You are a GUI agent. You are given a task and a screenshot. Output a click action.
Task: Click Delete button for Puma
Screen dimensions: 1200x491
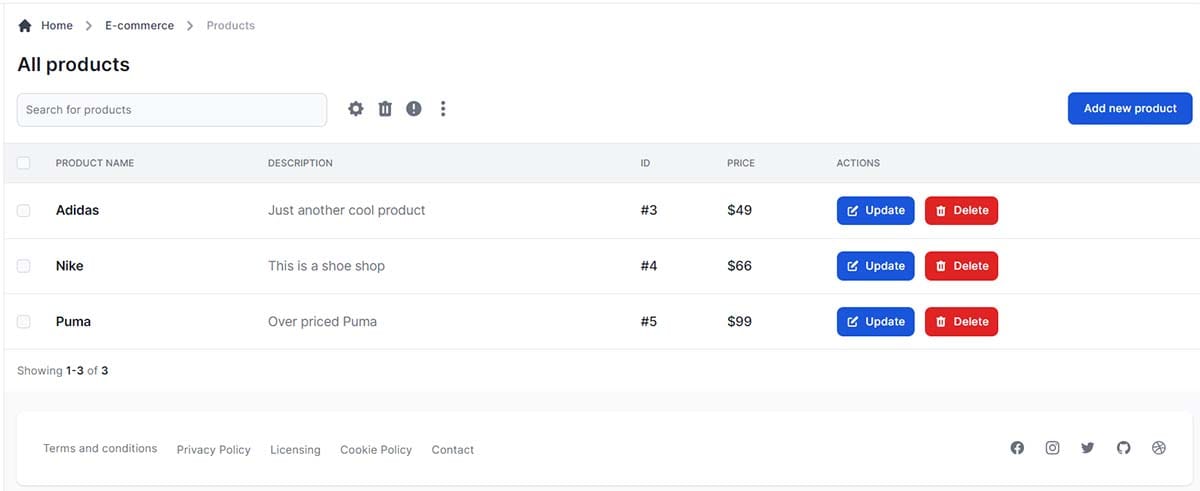click(961, 322)
